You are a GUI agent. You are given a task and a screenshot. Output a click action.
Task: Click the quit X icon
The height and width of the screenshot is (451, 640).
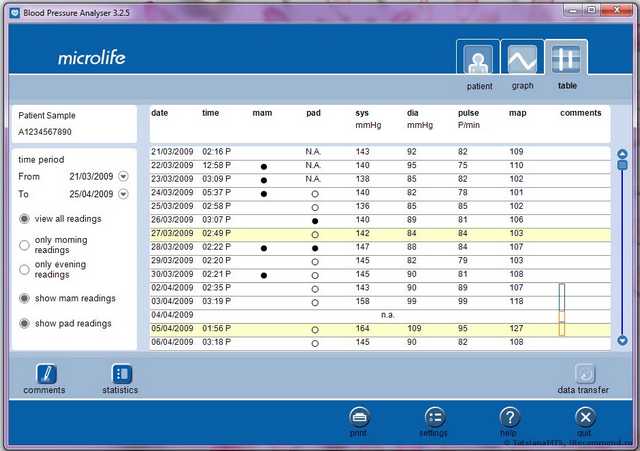pyautogui.click(x=585, y=417)
